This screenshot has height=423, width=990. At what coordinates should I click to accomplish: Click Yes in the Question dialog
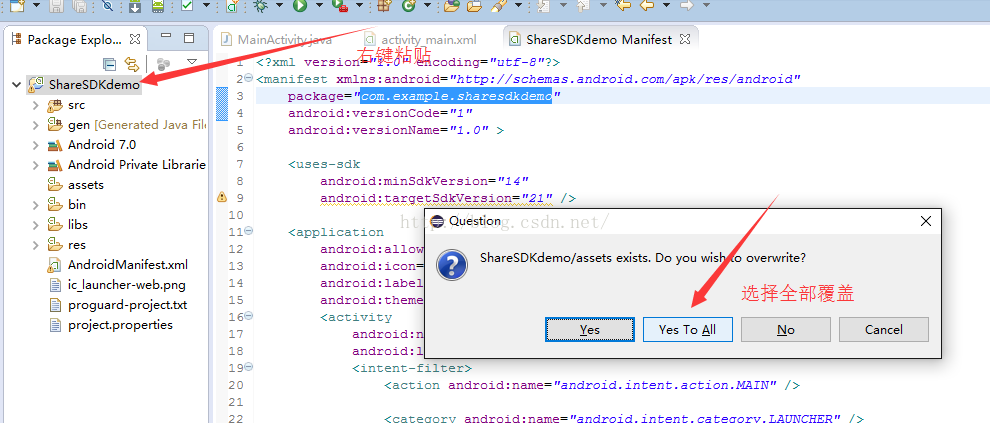[x=590, y=330]
